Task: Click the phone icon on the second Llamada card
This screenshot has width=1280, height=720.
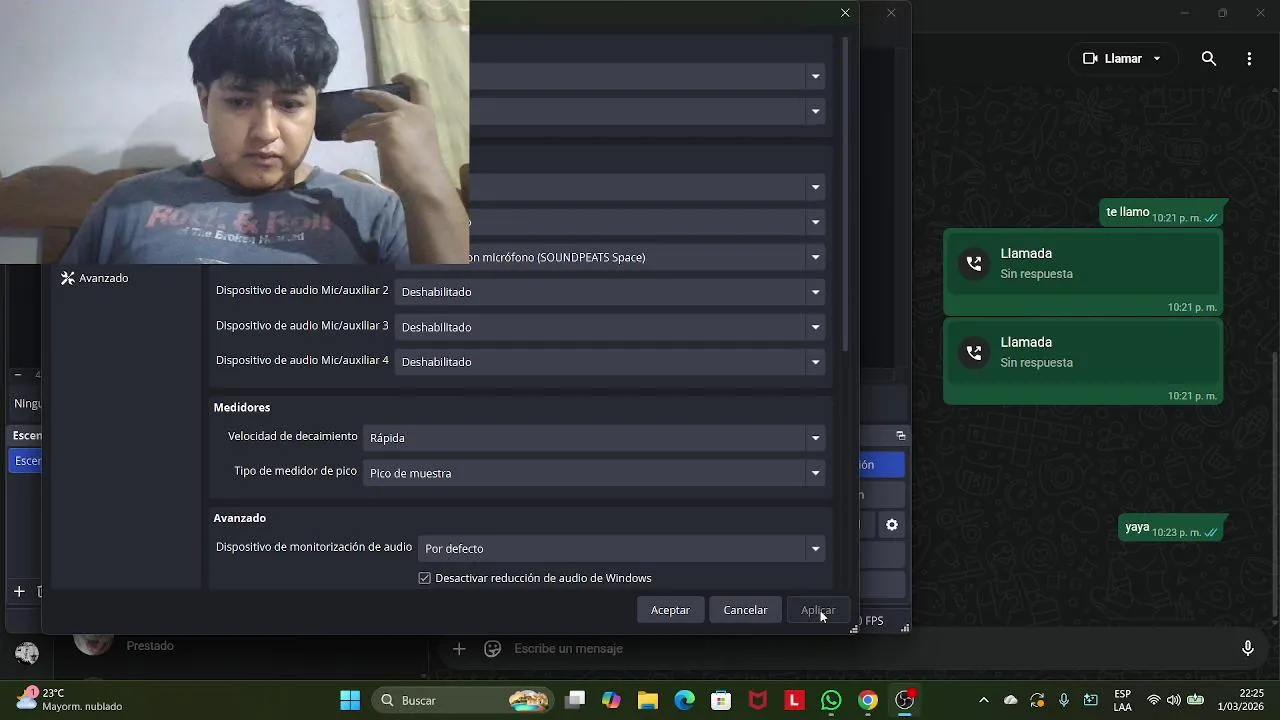Action: [973, 353]
